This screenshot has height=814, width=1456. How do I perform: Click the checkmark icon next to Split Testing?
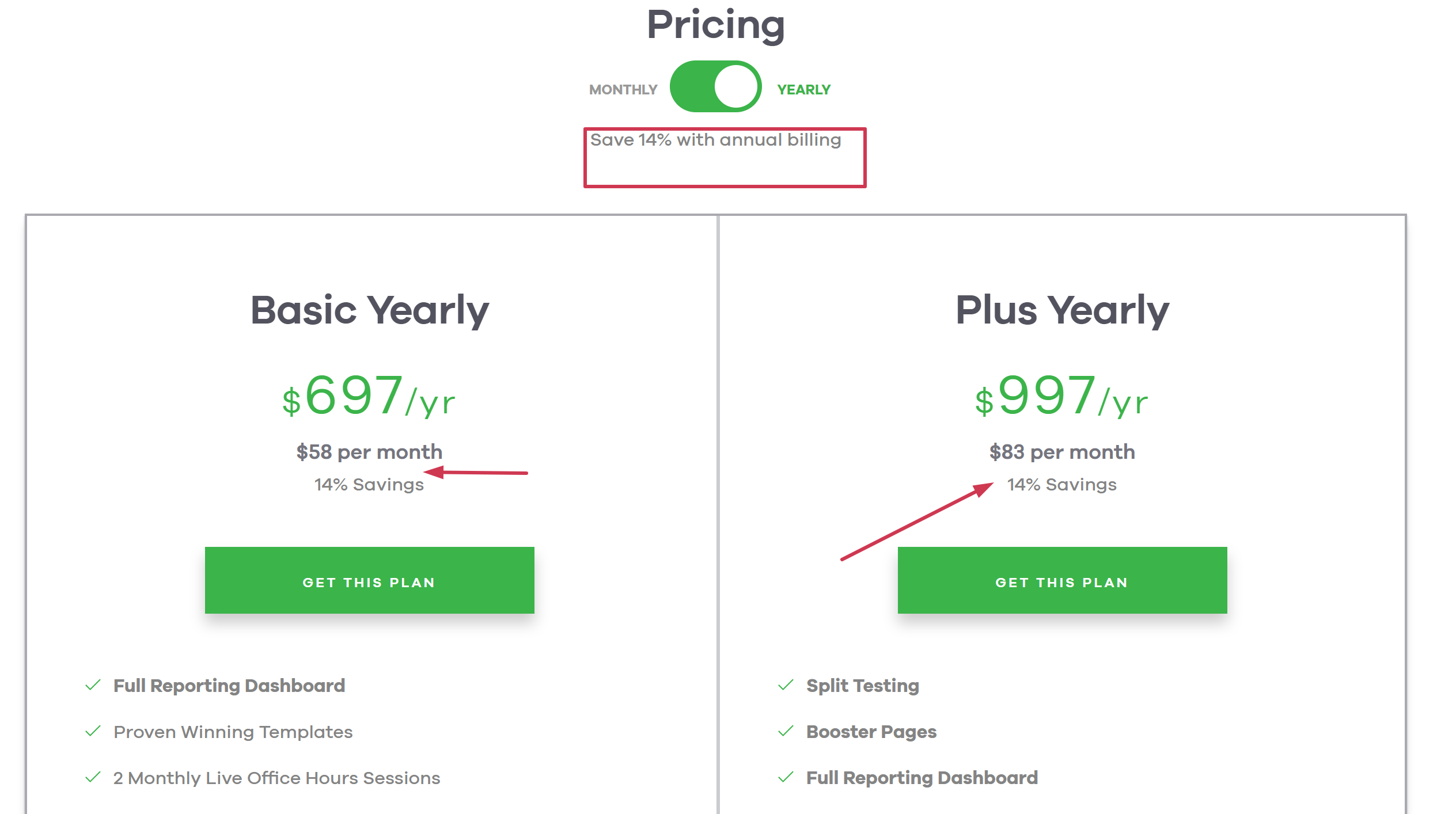[786, 685]
